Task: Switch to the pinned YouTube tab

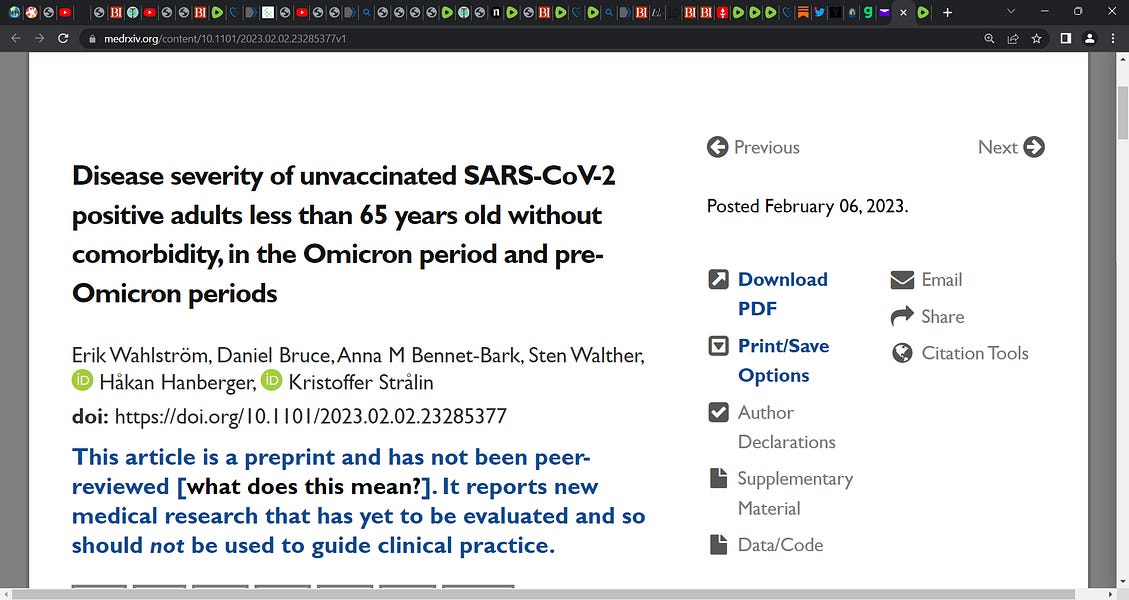Action: [65, 12]
